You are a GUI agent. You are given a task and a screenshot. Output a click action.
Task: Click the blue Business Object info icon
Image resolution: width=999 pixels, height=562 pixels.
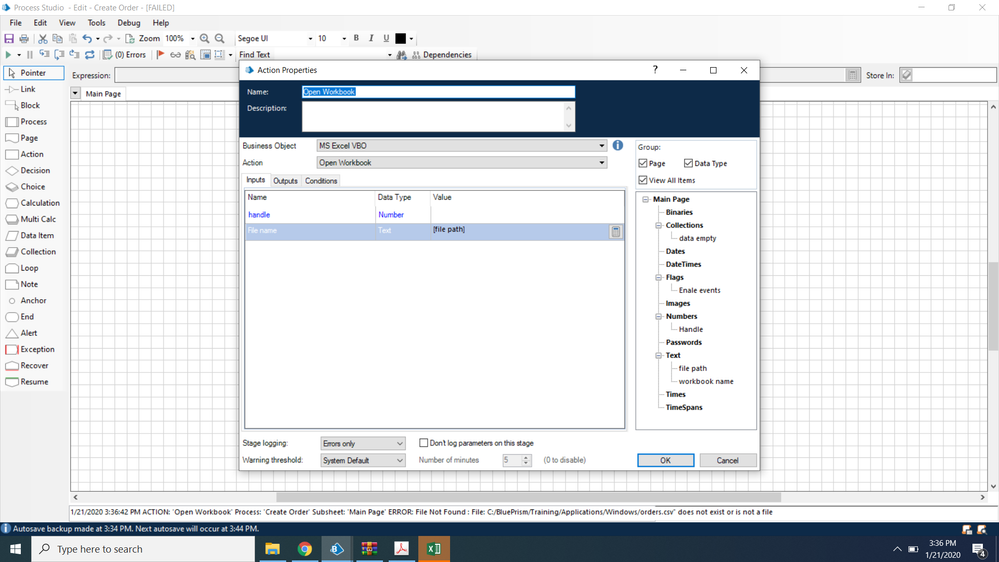618,146
